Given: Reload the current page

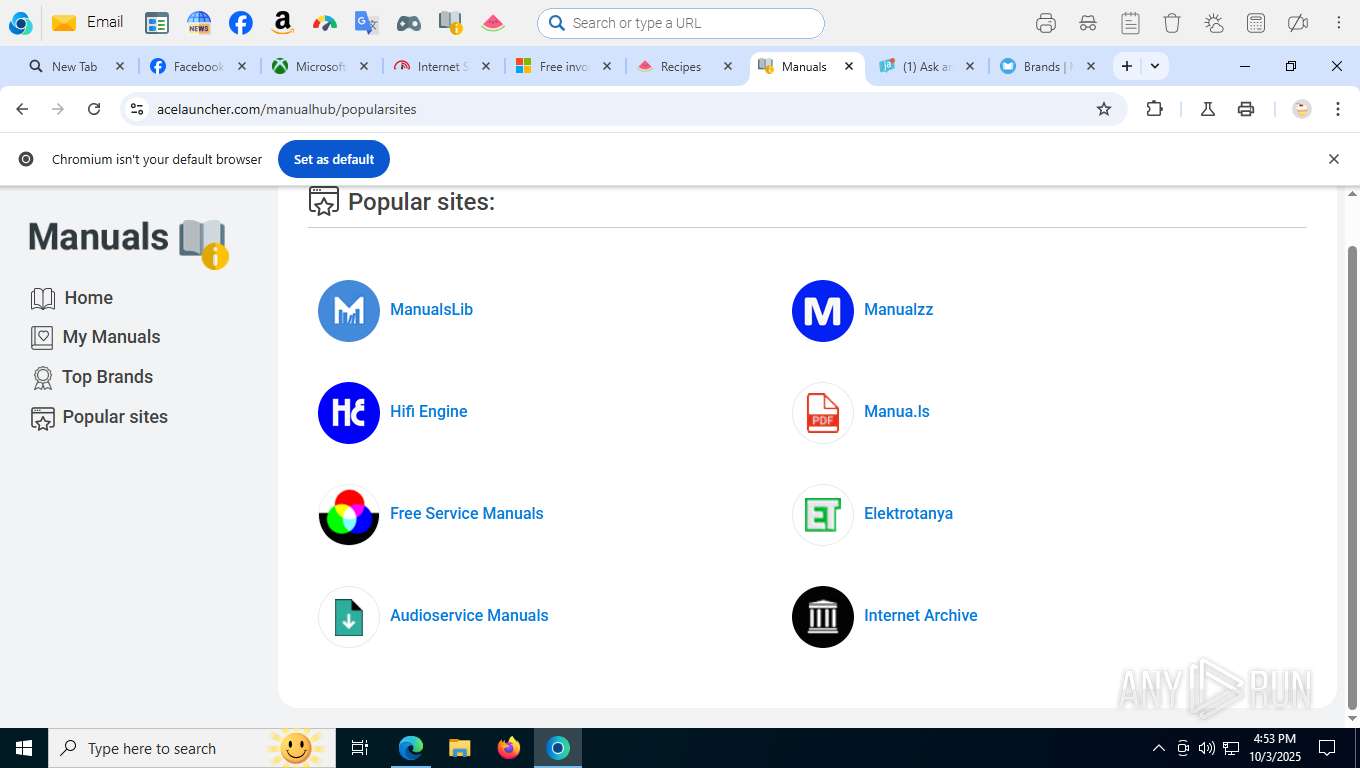Looking at the screenshot, I should coord(94,109).
